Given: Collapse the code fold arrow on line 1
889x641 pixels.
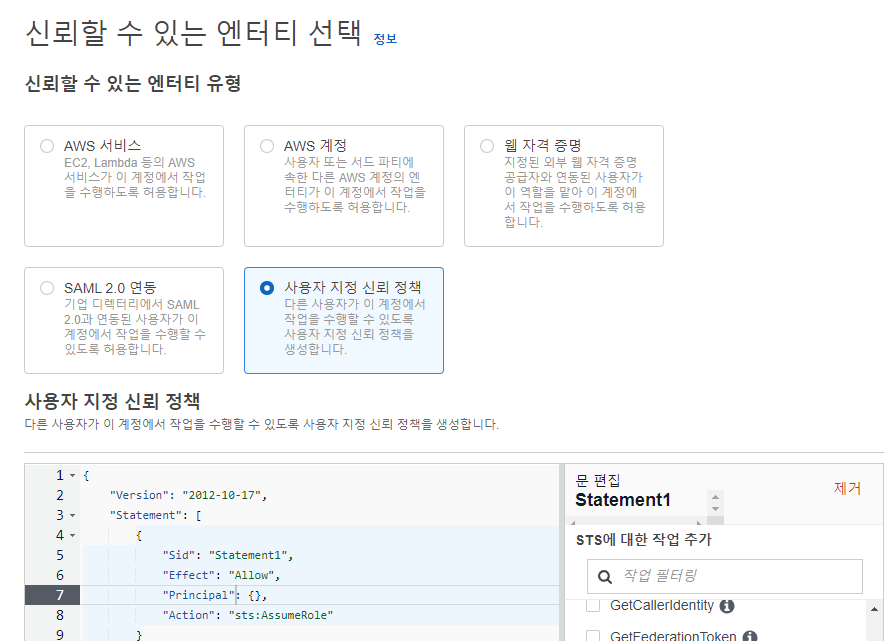Looking at the screenshot, I should (73, 476).
